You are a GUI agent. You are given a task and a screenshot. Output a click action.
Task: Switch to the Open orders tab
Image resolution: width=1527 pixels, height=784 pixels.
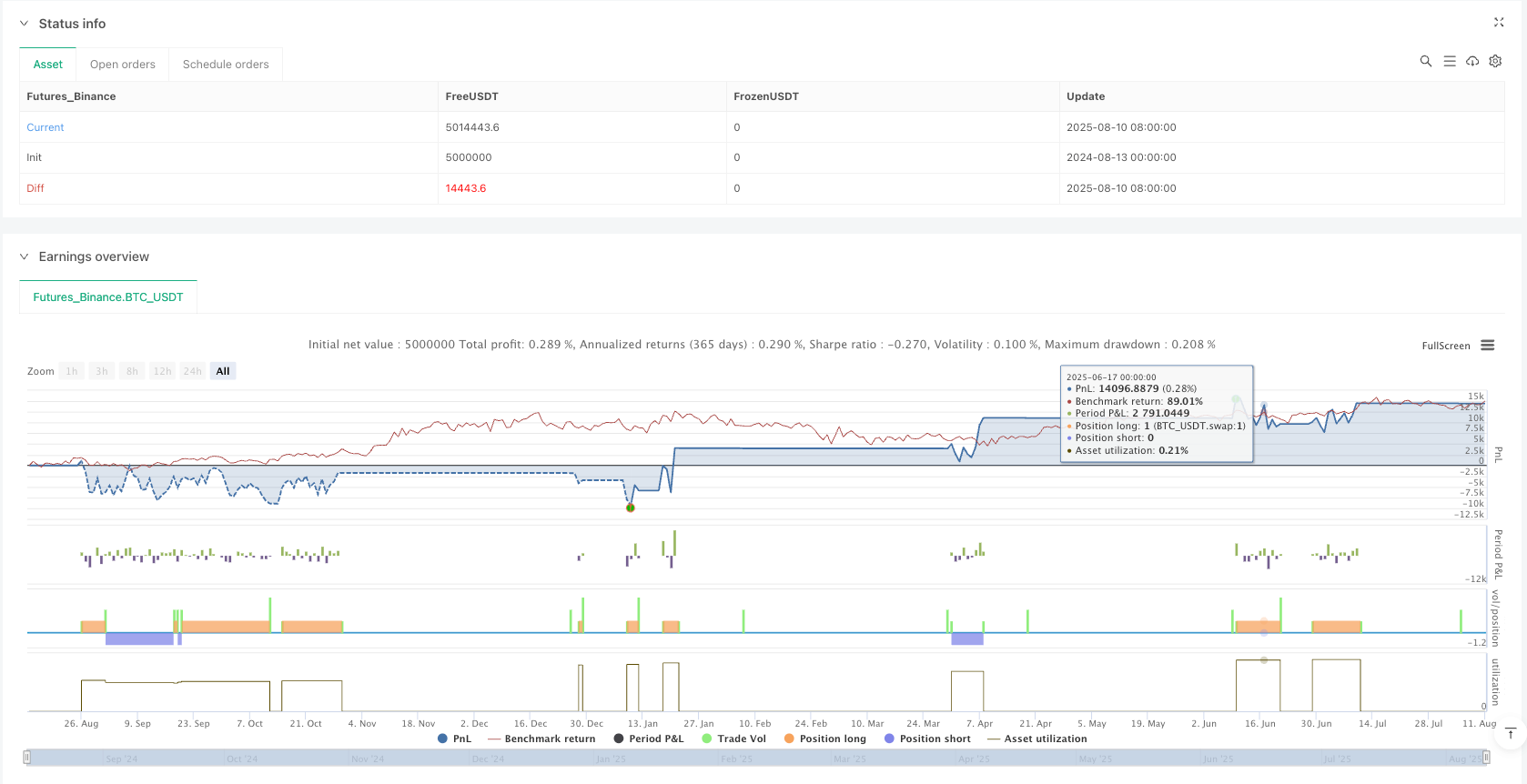pyautogui.click(x=122, y=65)
